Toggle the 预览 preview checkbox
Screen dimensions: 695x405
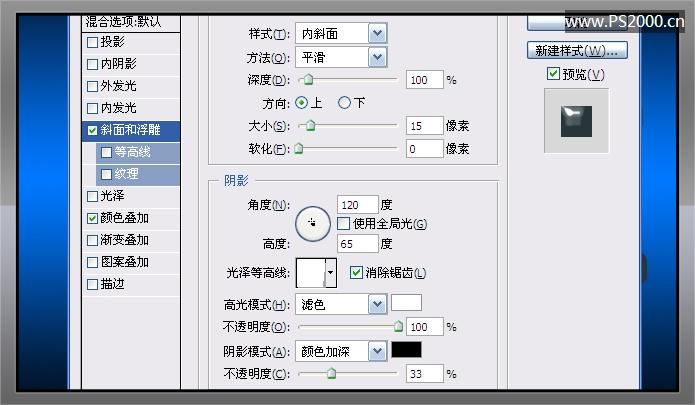[x=553, y=74]
